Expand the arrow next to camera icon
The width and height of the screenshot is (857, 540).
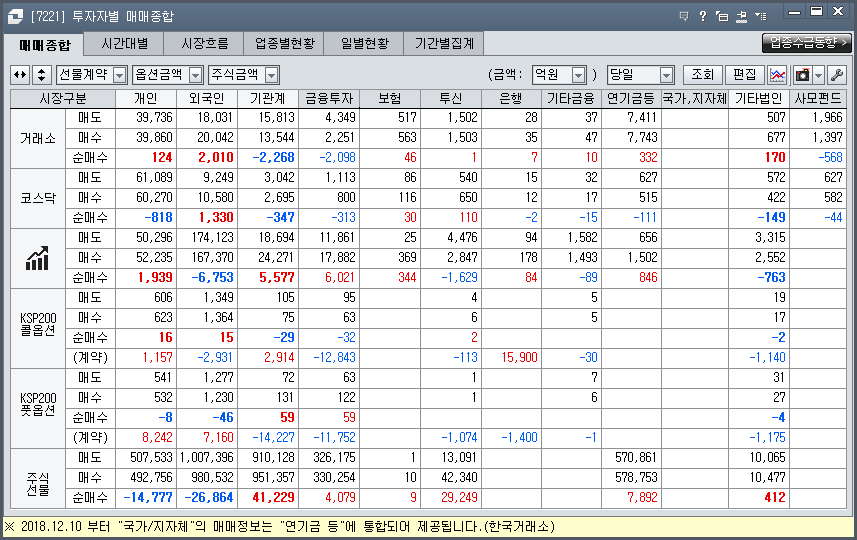coord(818,75)
